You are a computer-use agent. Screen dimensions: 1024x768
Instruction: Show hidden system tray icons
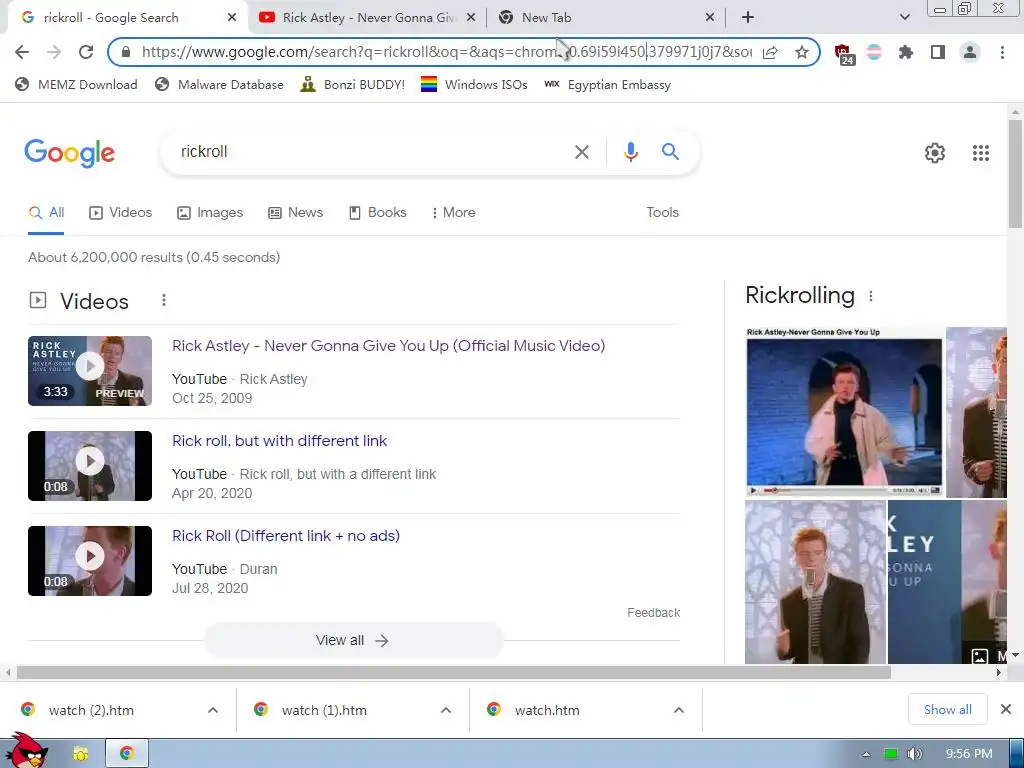tap(866, 754)
